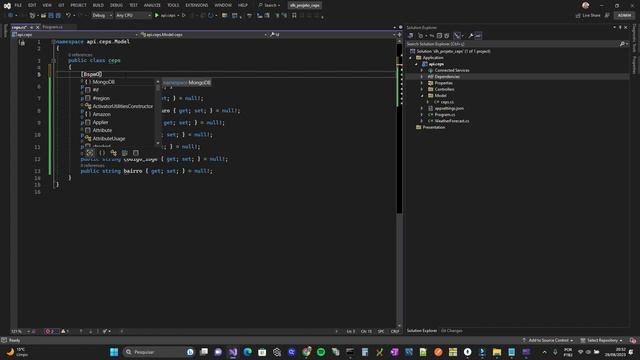This screenshot has width=640, height=360.
Task: Click the Open File toolbar icon
Action: tap(43, 16)
